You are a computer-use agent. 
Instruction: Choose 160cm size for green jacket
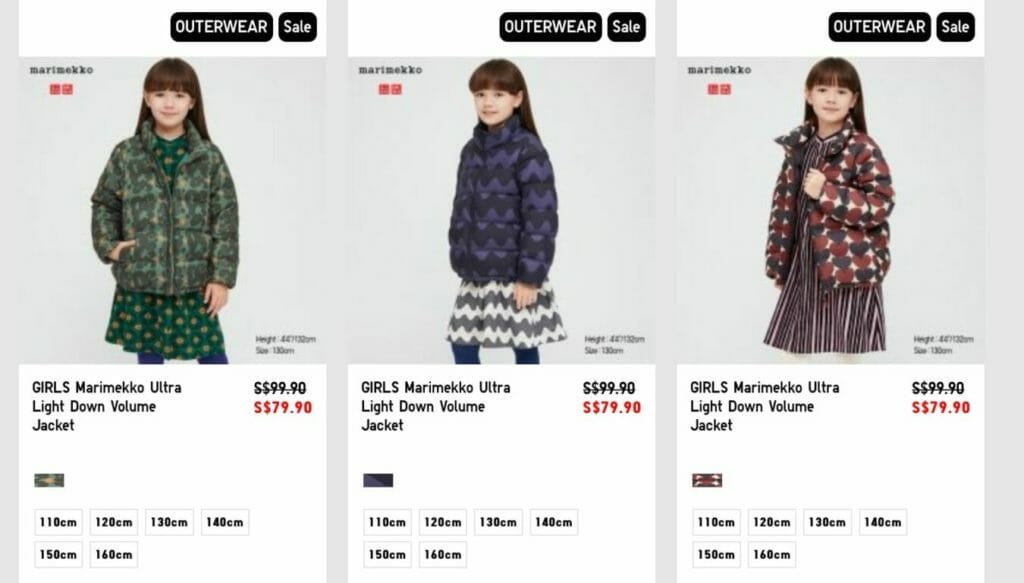114,554
